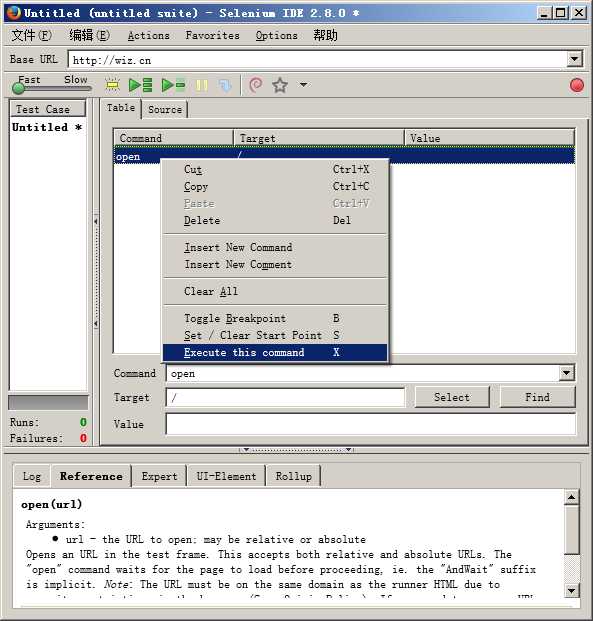
Task: Expand the Command combo box arrow
Action: pos(566,373)
